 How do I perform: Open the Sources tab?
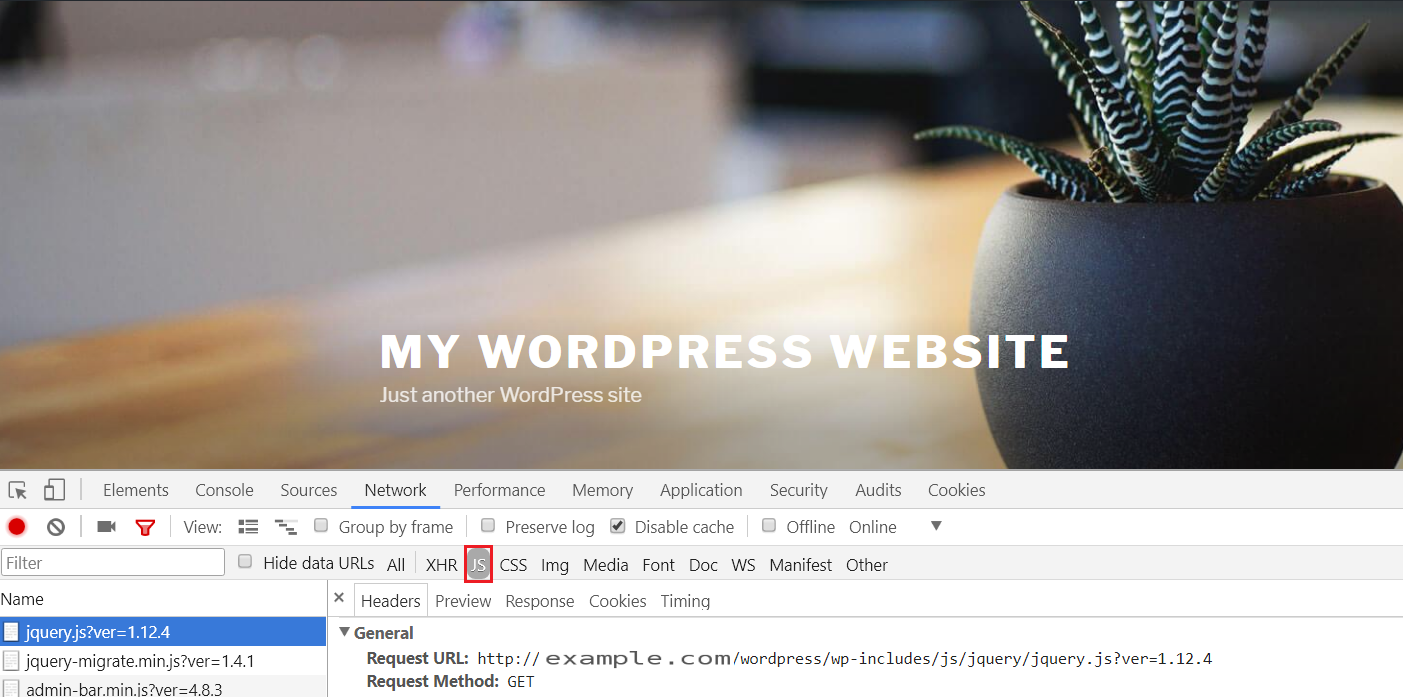coord(309,490)
